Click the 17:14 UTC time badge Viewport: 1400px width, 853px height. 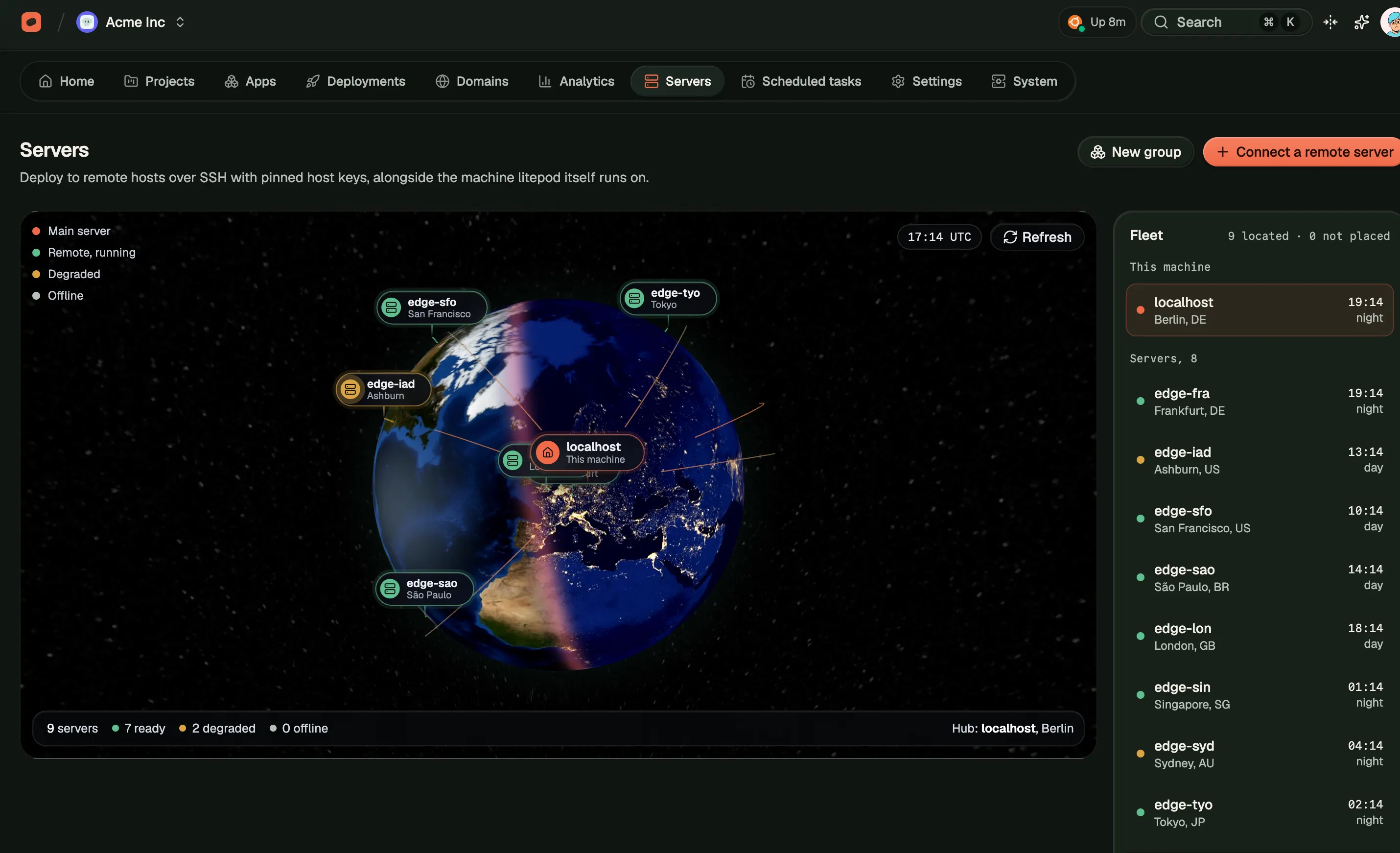939,237
